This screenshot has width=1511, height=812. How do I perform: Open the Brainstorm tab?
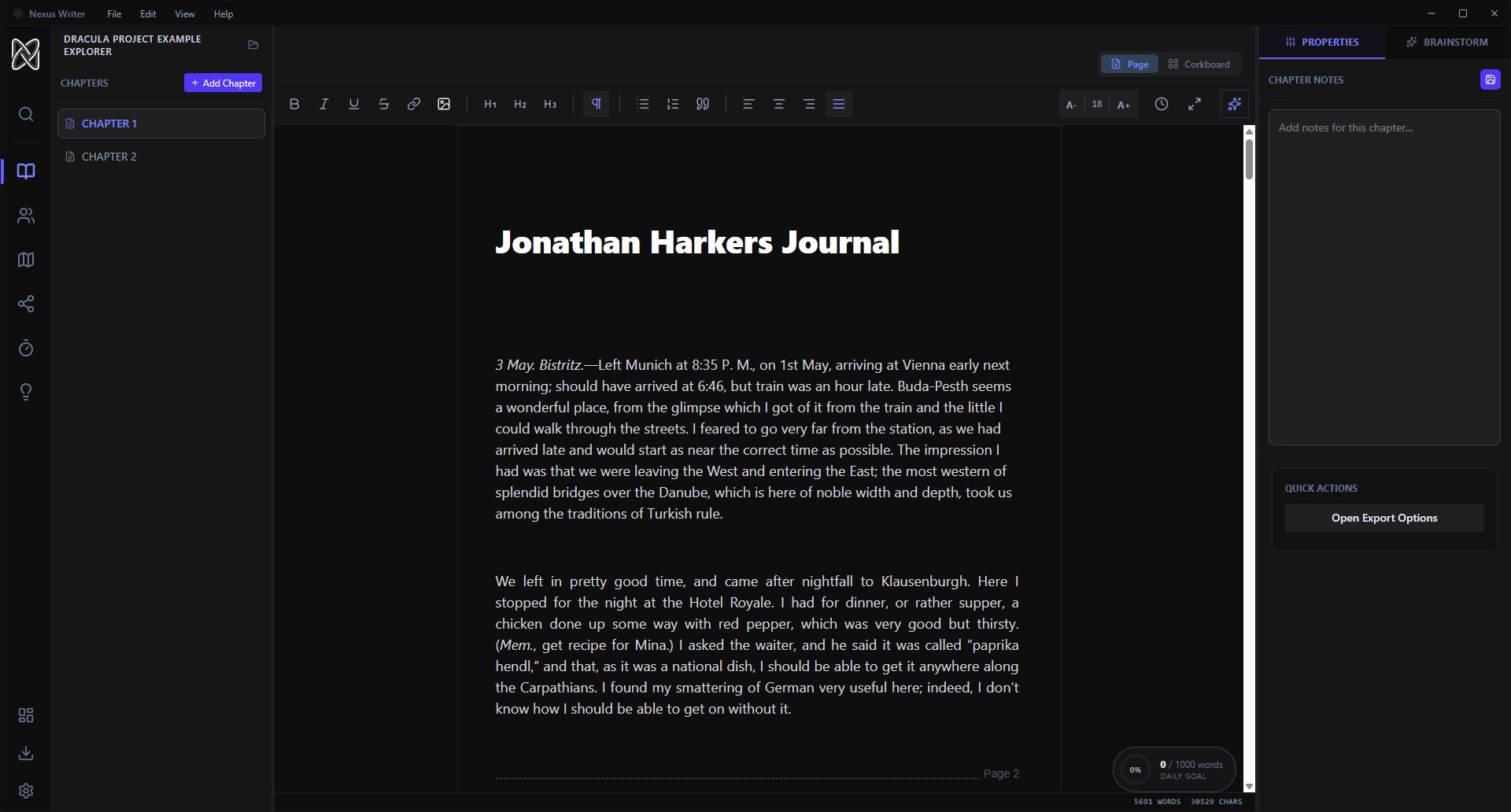point(1447,42)
